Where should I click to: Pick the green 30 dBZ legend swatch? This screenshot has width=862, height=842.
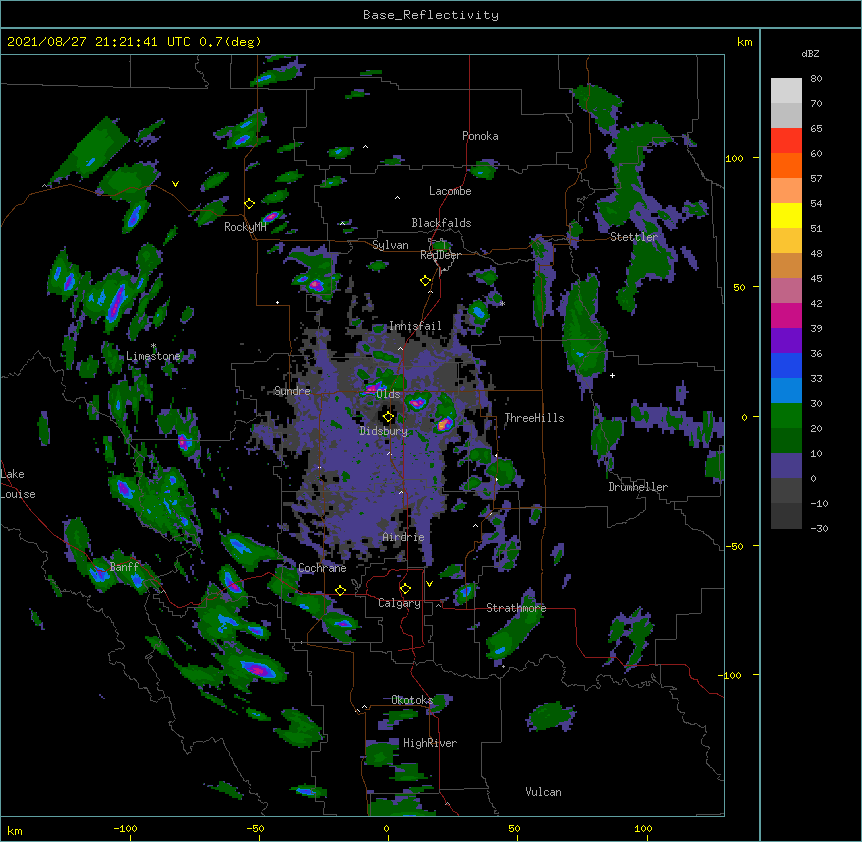coord(786,416)
